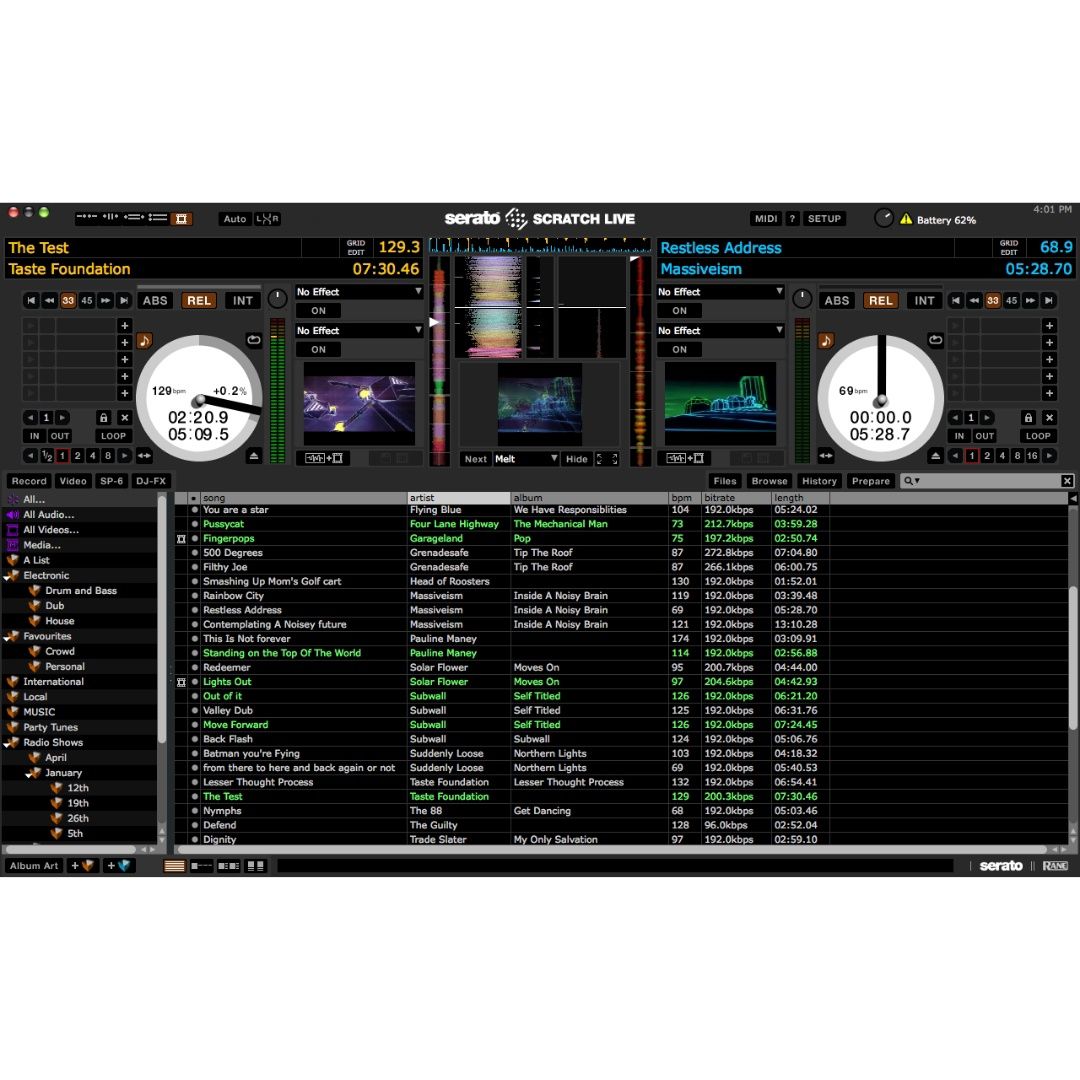Open search filter dropdown magnifier arrow
Screen dimensions: 1080x1080
point(912,481)
